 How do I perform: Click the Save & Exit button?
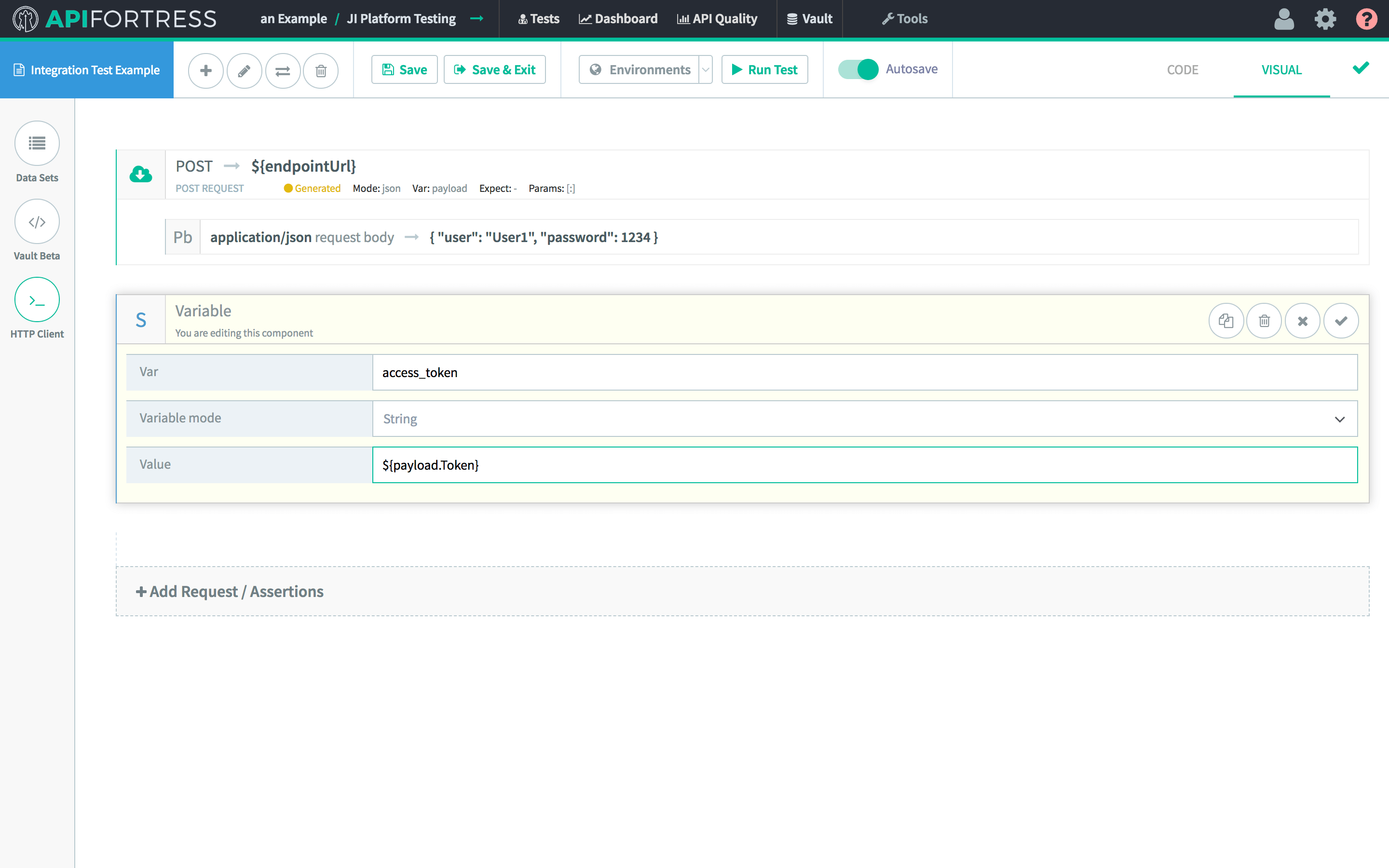494,69
